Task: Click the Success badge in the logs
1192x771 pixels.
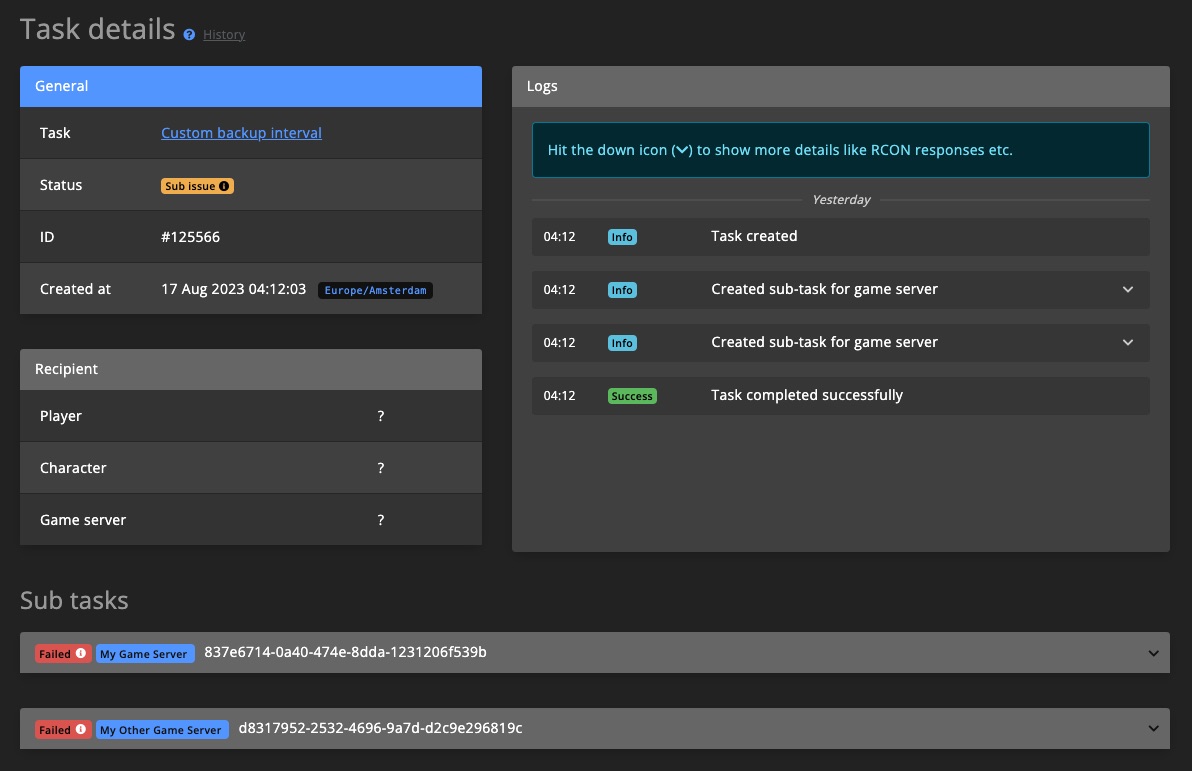Action: click(x=632, y=396)
